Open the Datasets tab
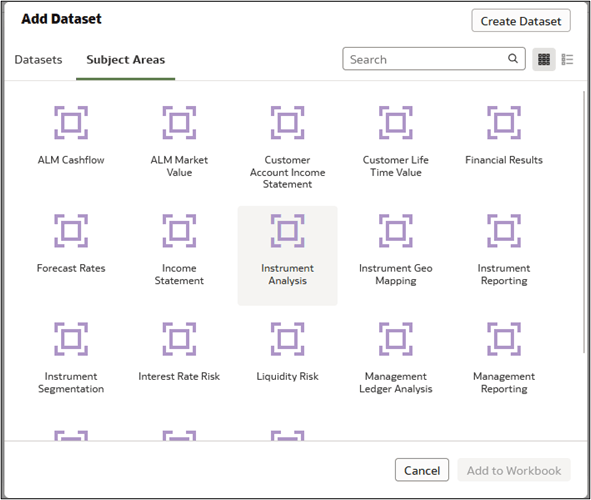 tap(38, 60)
